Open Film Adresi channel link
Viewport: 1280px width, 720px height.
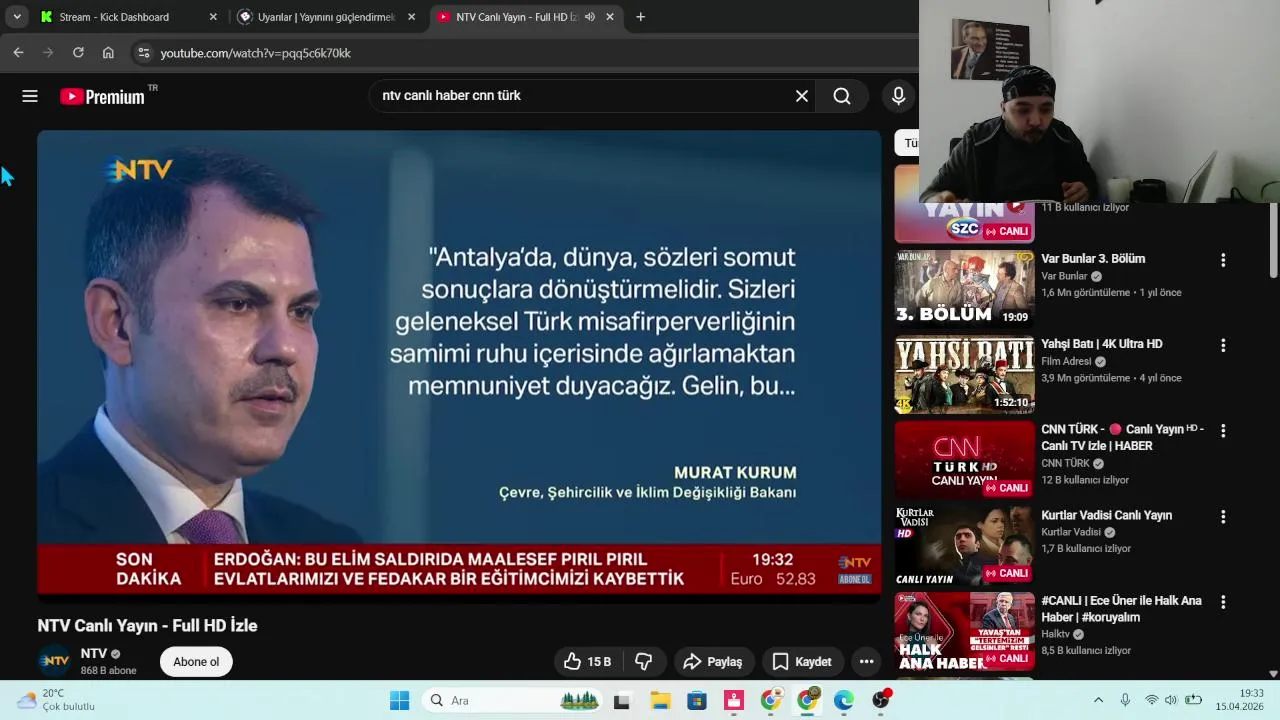(1066, 361)
